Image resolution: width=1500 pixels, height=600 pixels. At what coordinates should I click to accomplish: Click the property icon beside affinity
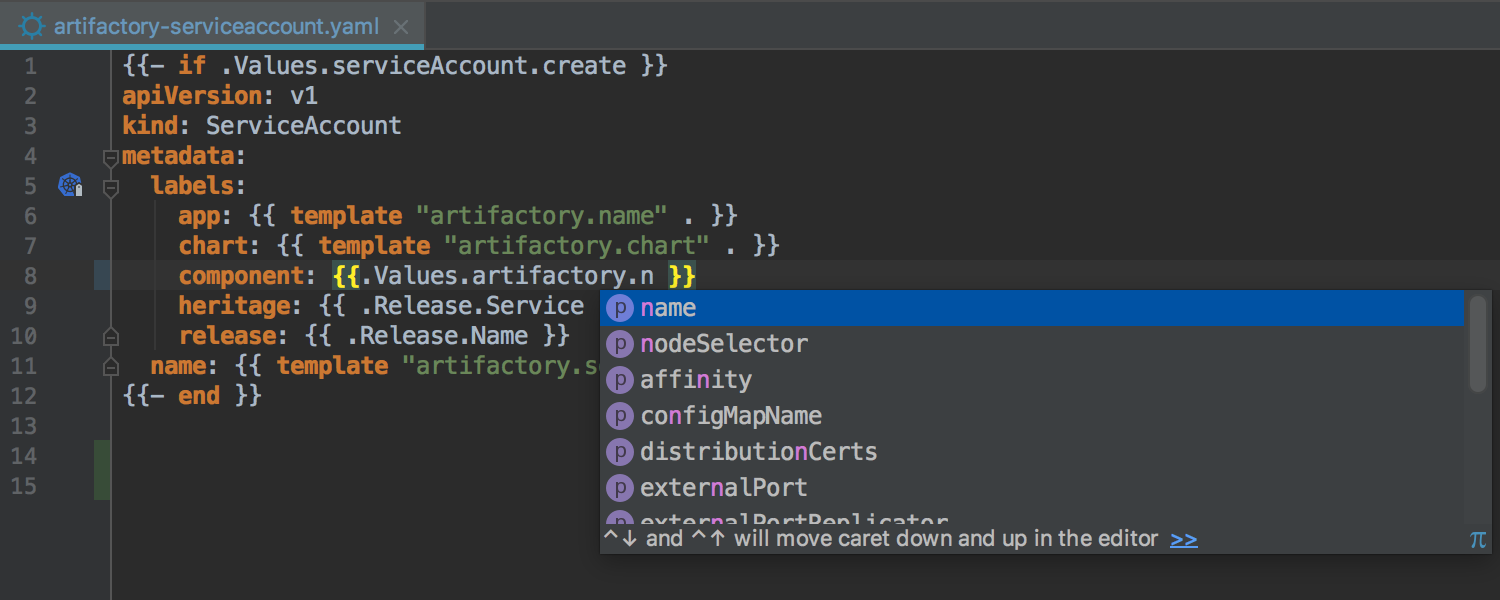click(621, 380)
